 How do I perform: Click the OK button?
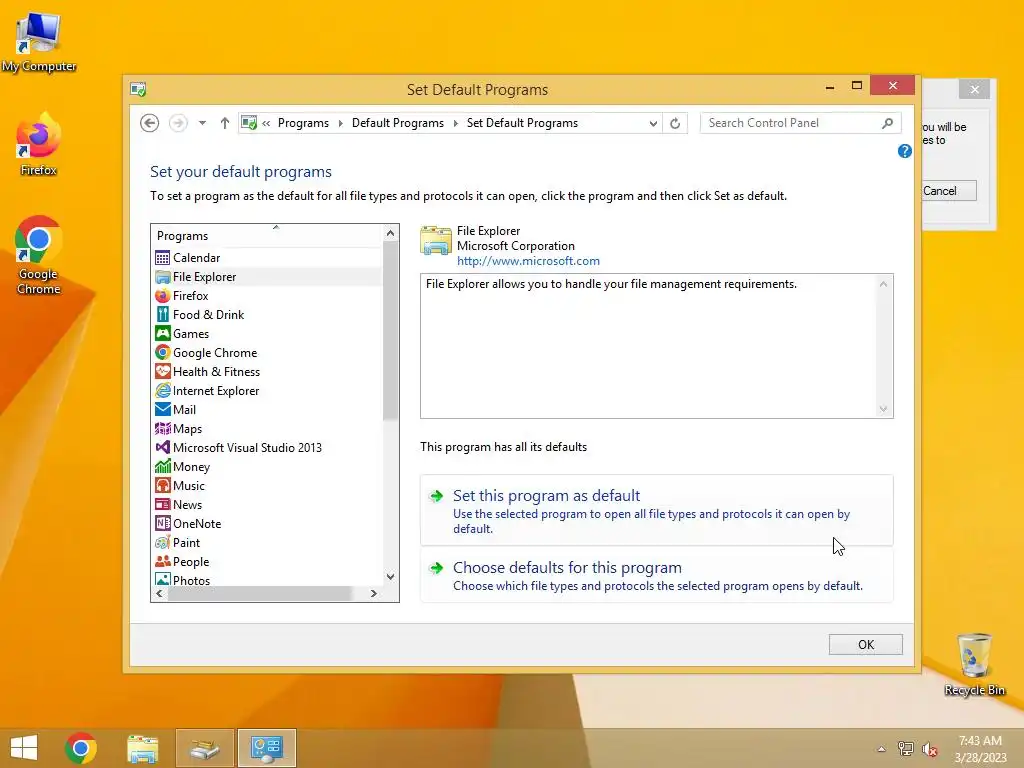point(865,645)
